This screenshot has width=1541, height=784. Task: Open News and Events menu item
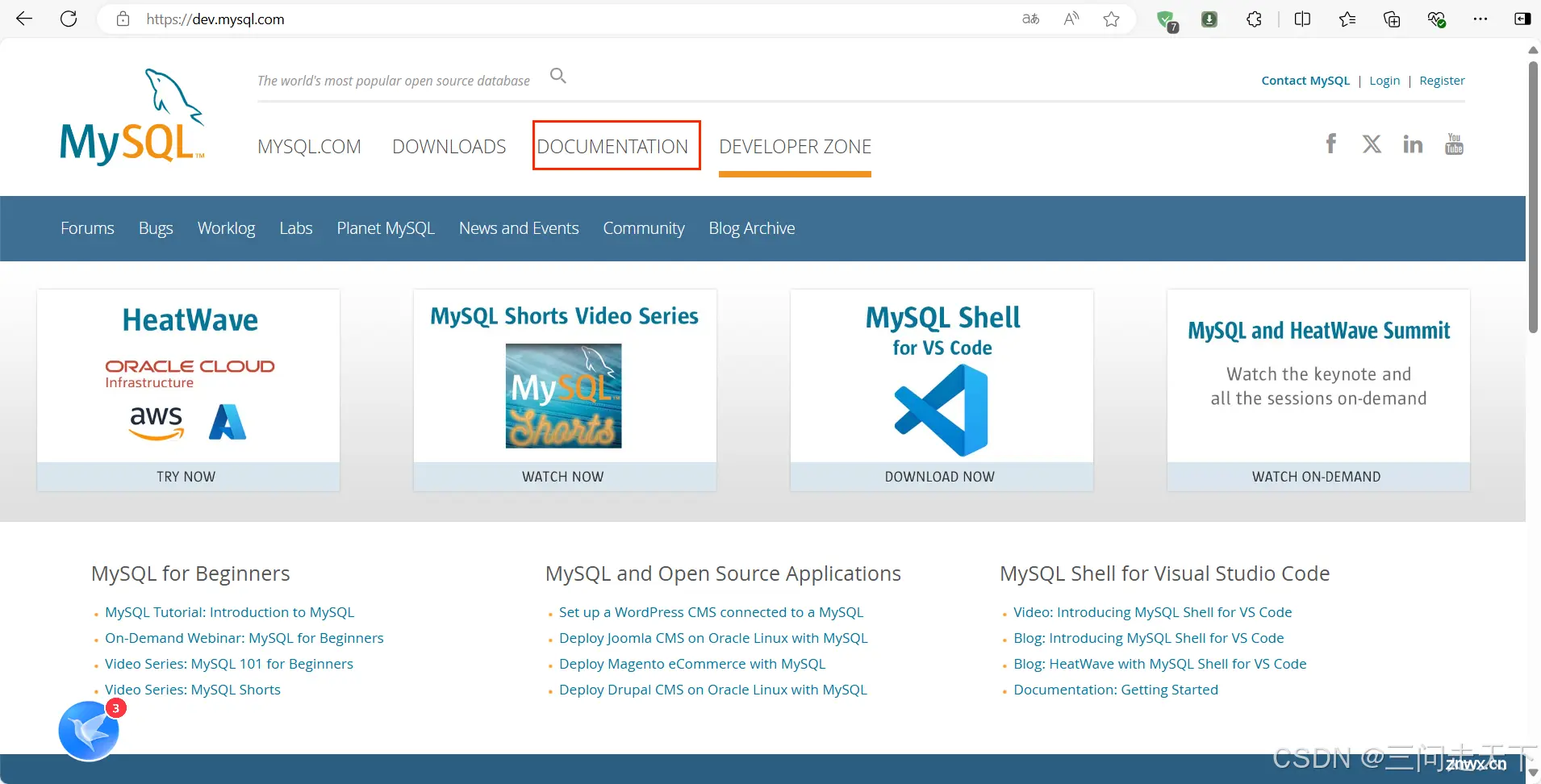[519, 228]
